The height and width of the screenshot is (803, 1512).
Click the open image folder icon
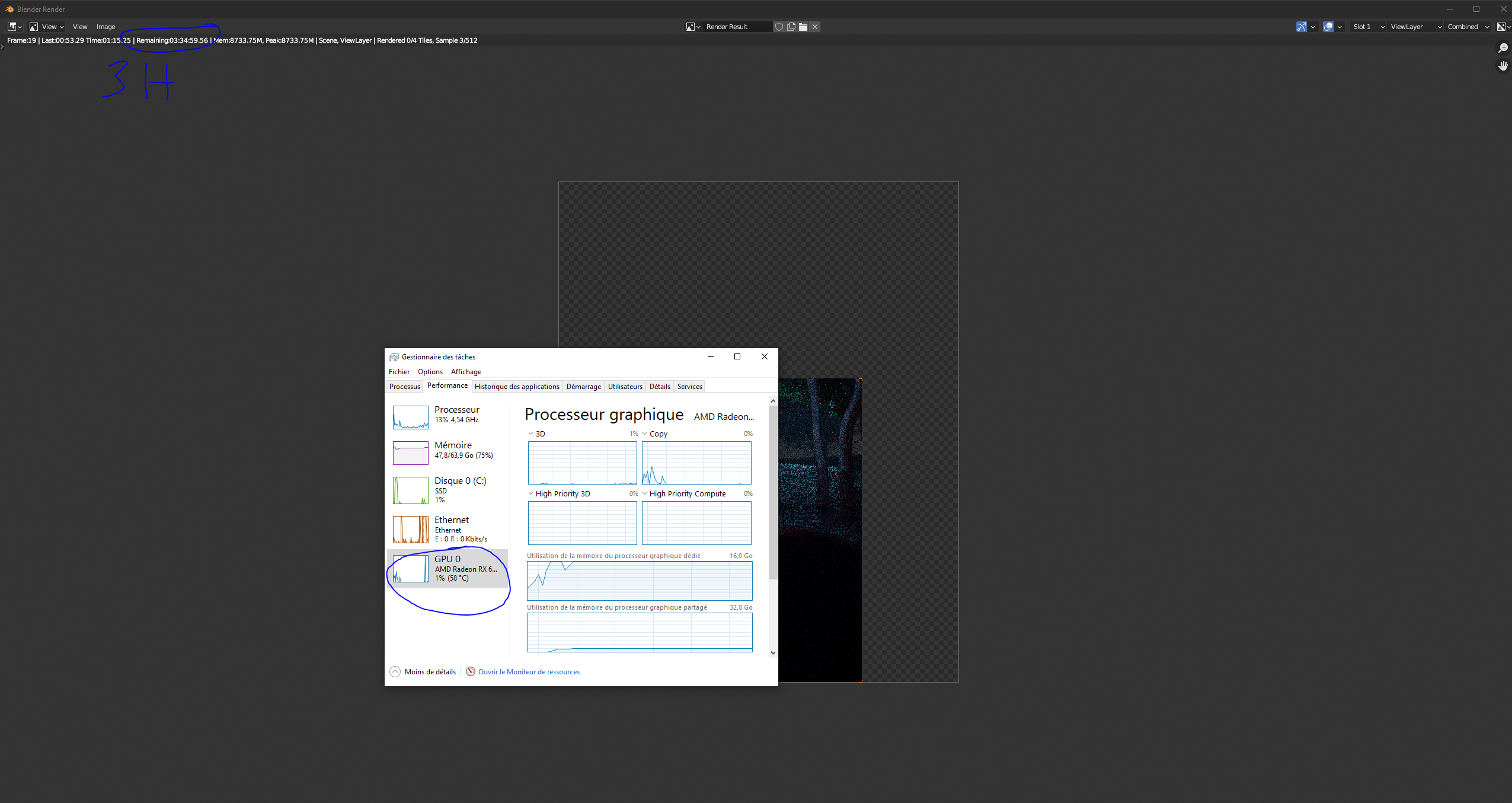point(803,27)
